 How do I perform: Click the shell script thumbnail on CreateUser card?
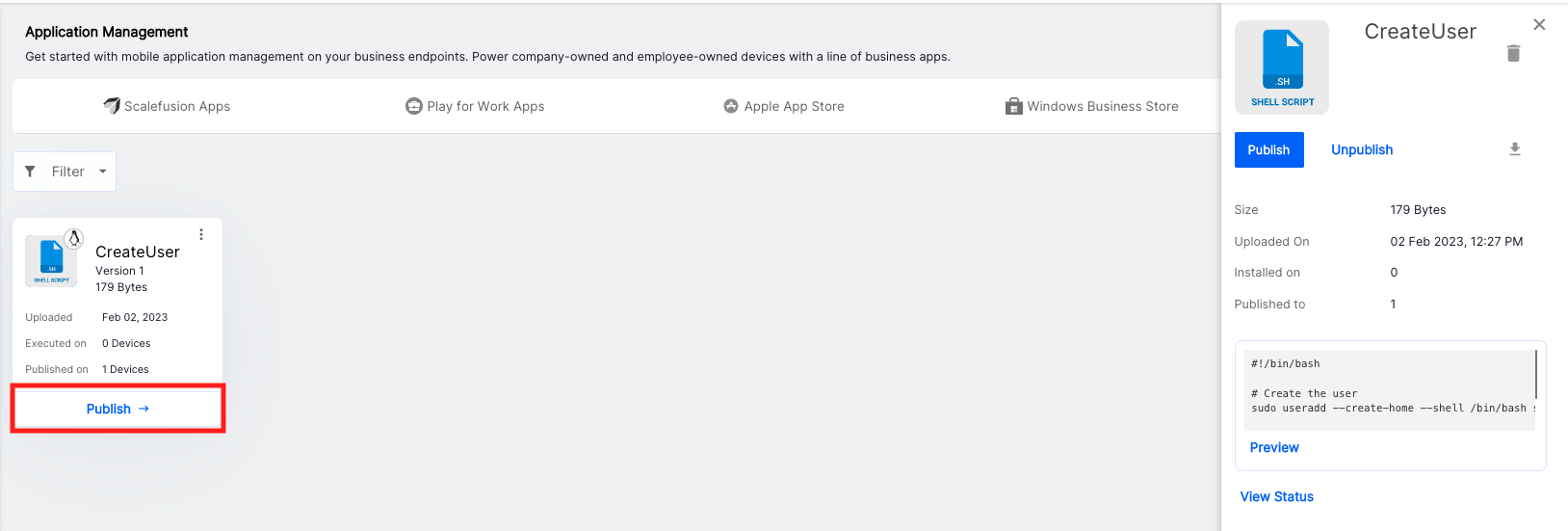[51, 260]
